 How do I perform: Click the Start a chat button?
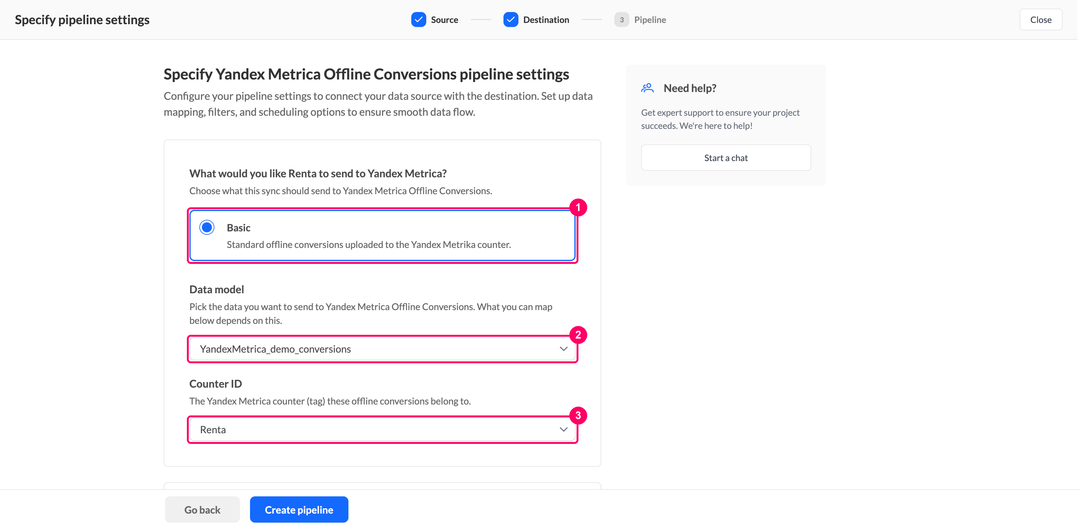(x=726, y=158)
